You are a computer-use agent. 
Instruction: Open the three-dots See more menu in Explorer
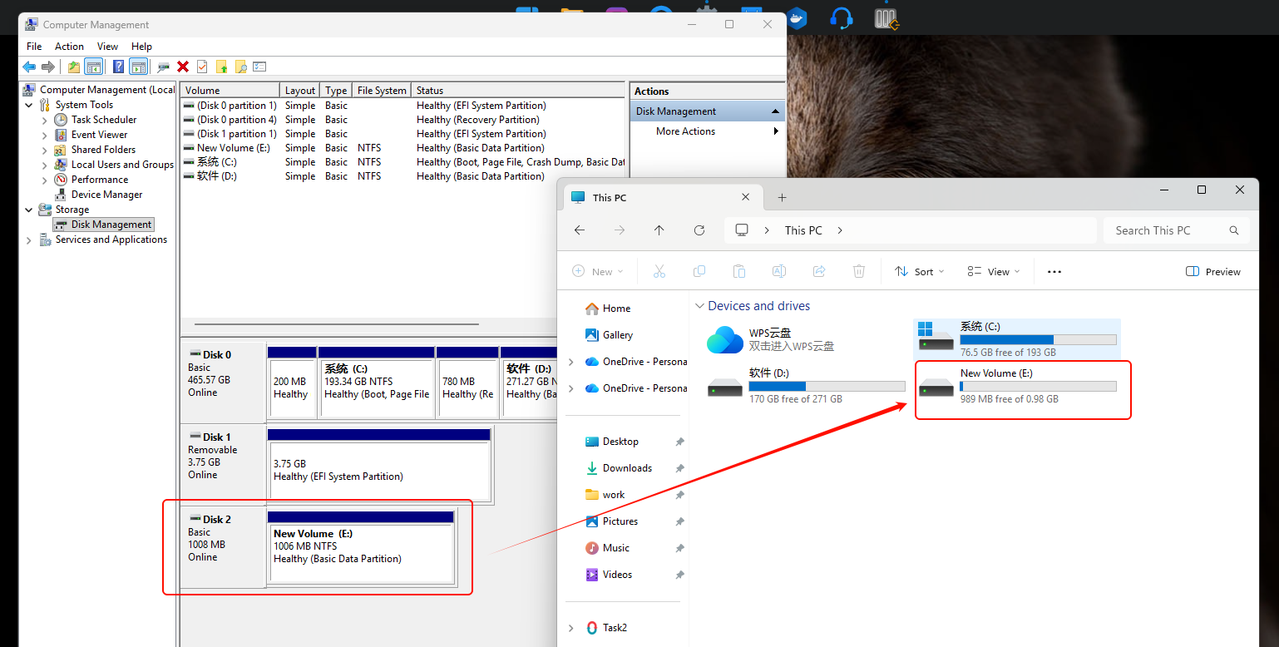(1054, 271)
